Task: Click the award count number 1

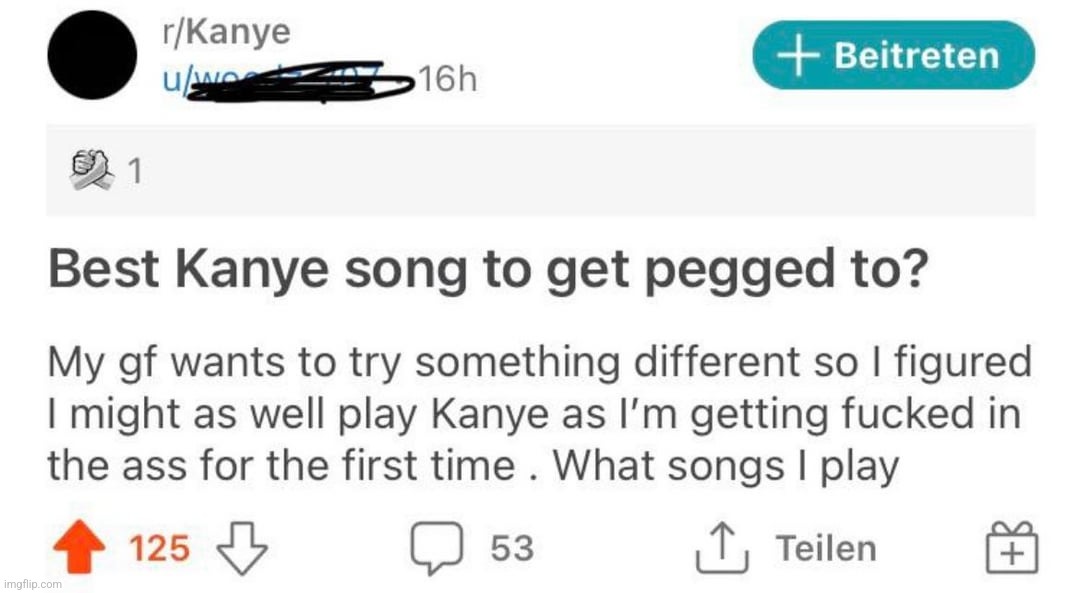Action: click(x=136, y=171)
